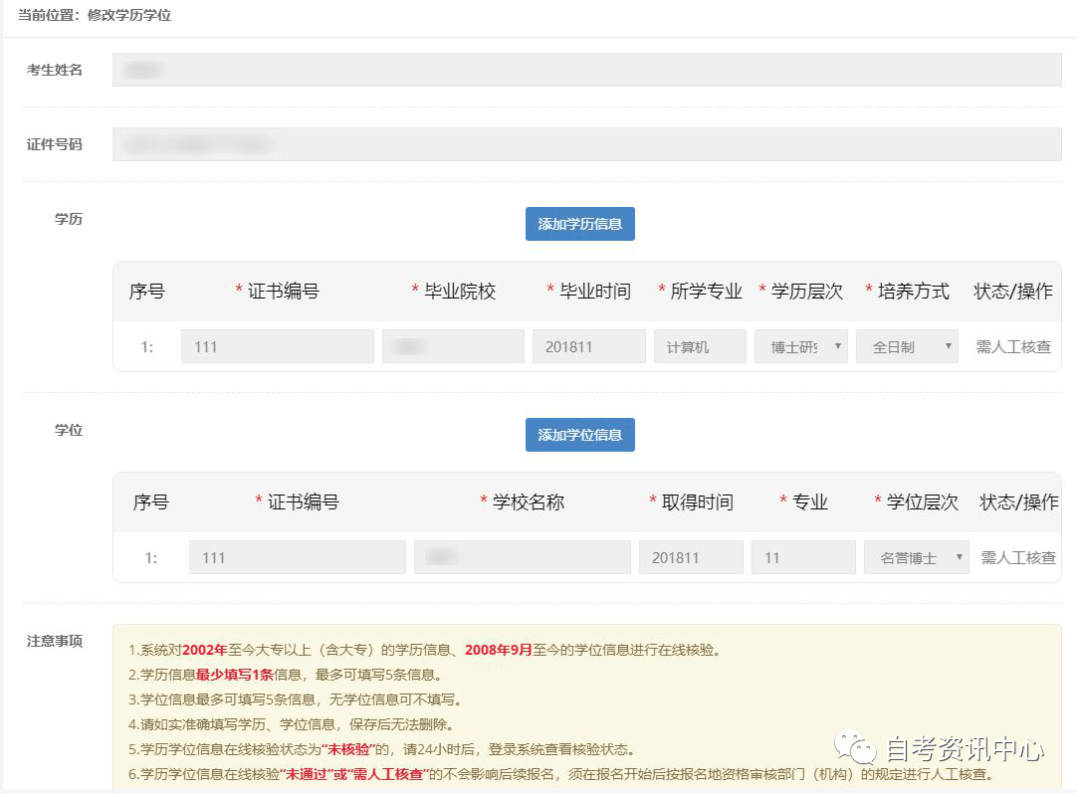Click 需人工核查 status in 学历 row

tap(1013, 347)
